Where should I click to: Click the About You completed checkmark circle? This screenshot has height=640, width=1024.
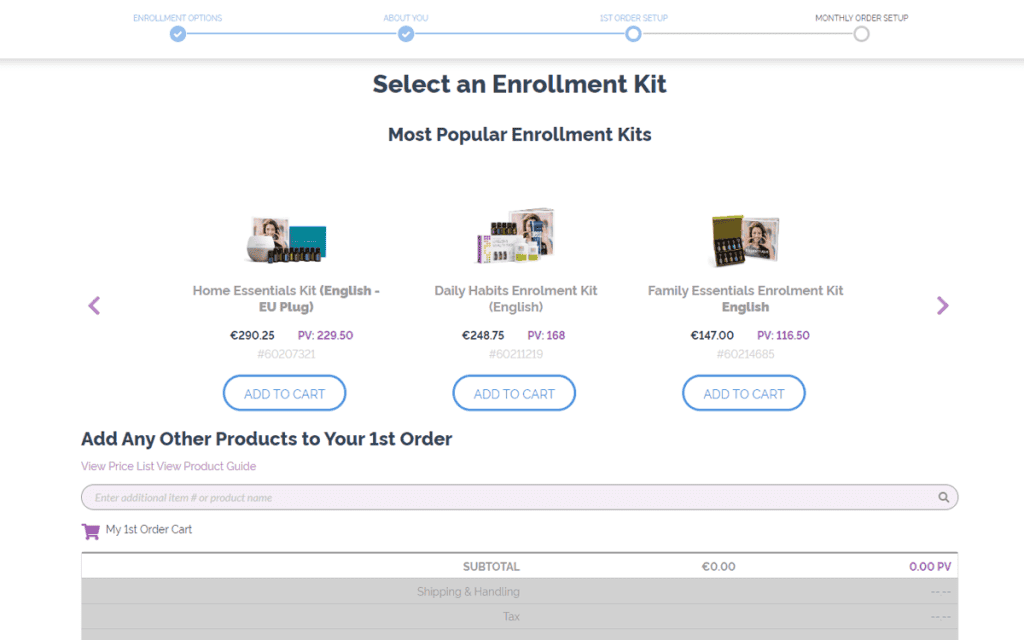coord(405,33)
